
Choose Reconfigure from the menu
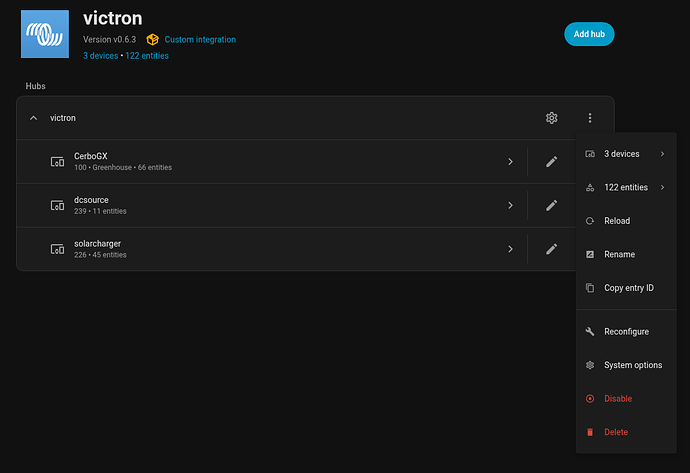[626, 331]
